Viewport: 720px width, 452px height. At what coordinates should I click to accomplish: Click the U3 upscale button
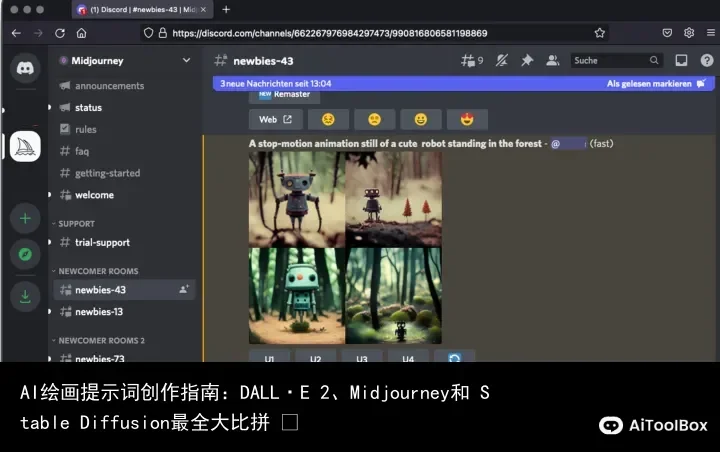[362, 357]
